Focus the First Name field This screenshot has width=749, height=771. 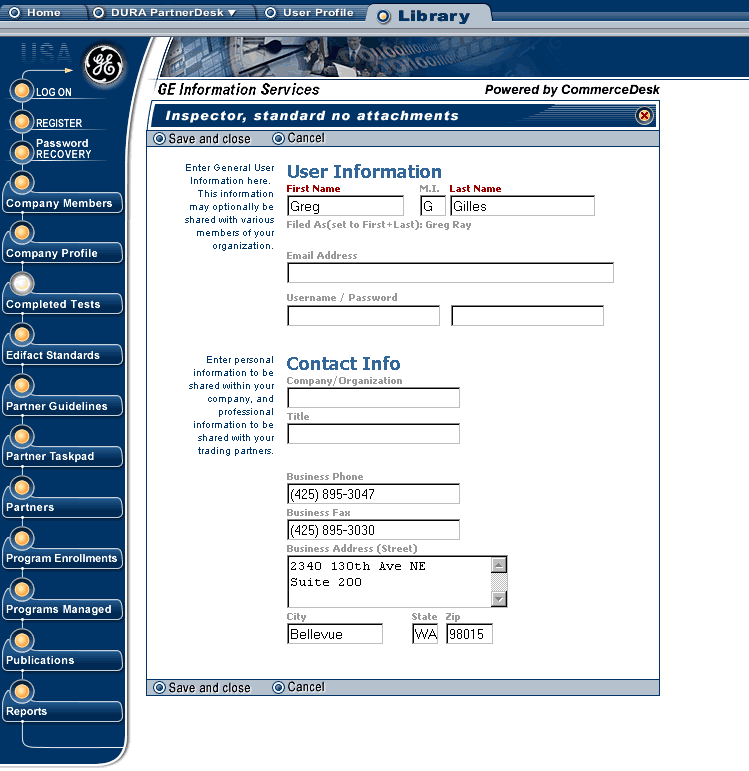[345, 206]
